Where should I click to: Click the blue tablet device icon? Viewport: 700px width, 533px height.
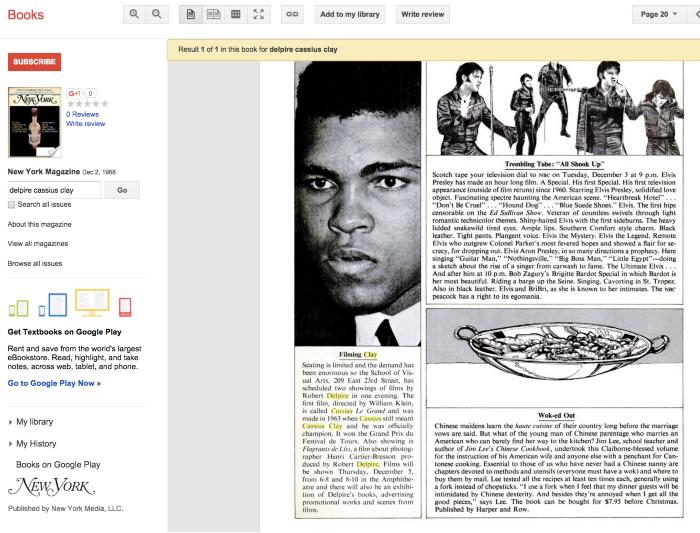coord(53,305)
